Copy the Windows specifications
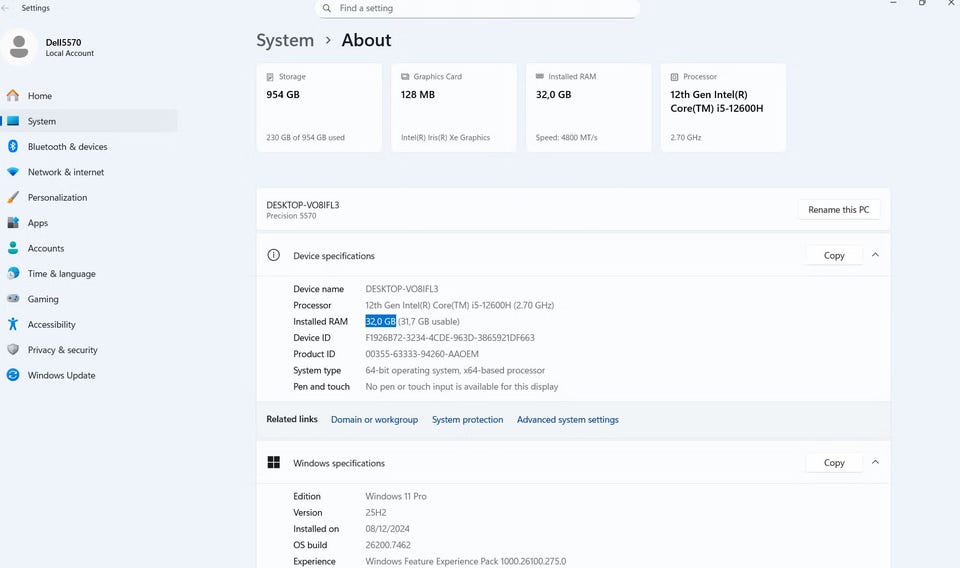This screenshot has width=960, height=568. pyautogui.click(x=834, y=462)
